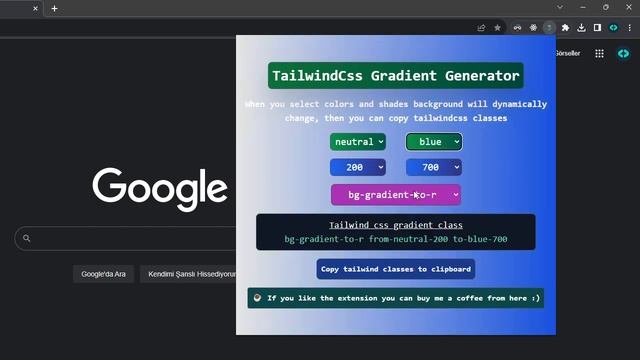Click the Google'da Ara button
Viewport: 640px width, 360px height.
click(x=103, y=274)
